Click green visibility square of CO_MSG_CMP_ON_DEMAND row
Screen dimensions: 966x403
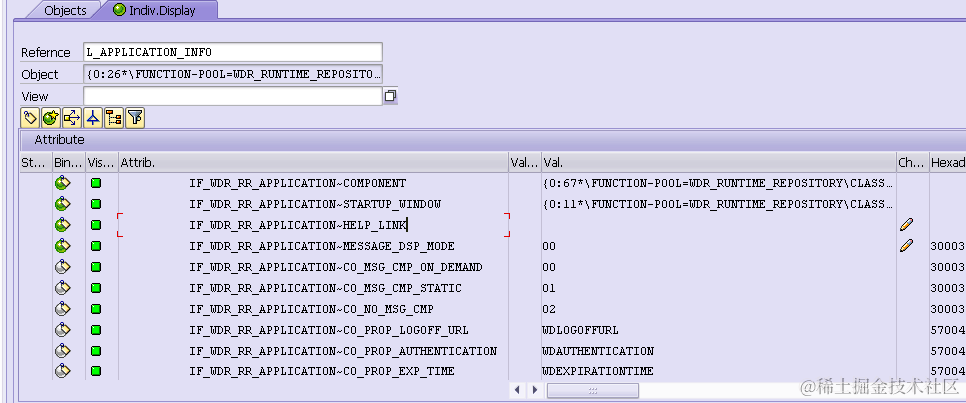[95, 267]
